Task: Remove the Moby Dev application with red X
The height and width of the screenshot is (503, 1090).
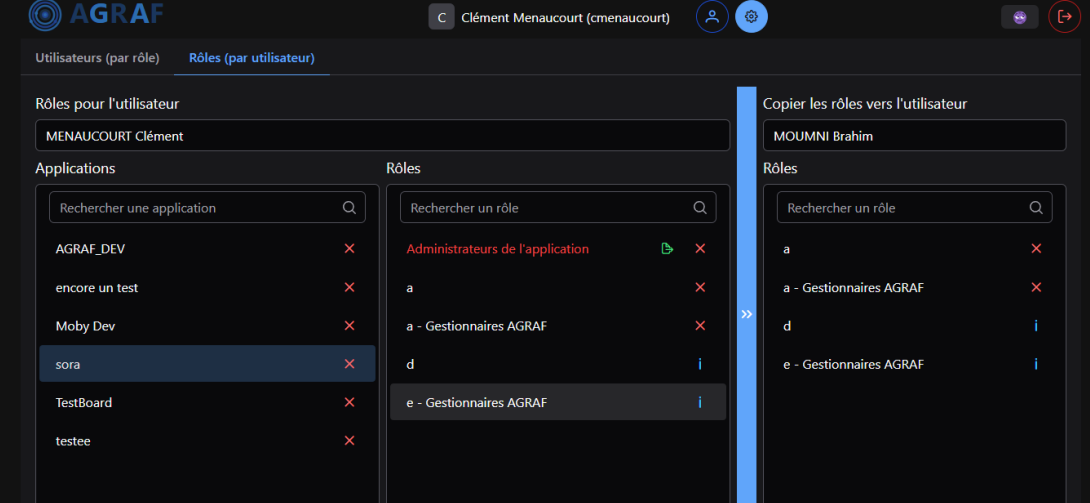Action: click(x=349, y=326)
